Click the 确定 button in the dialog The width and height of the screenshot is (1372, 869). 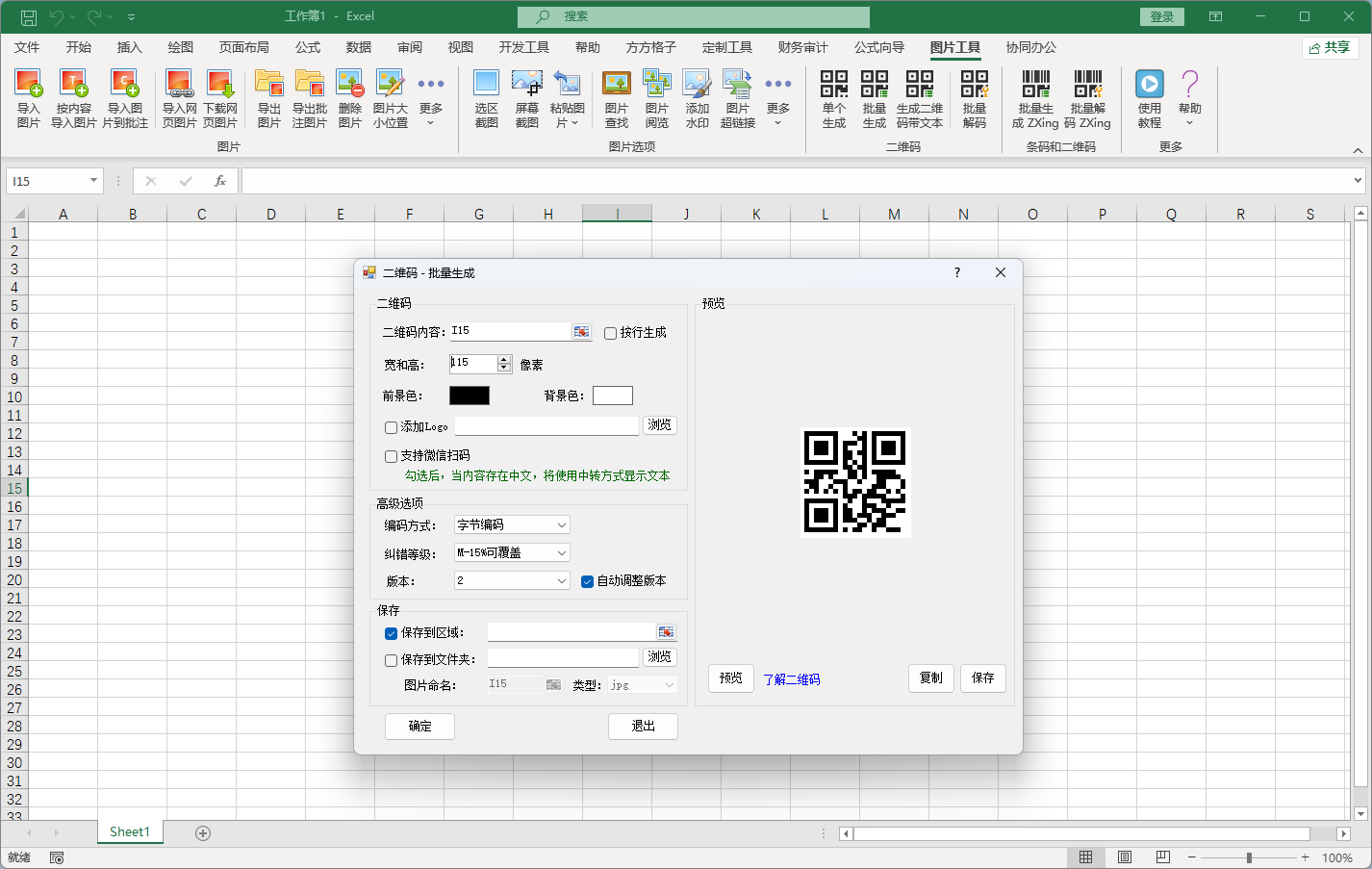419,727
